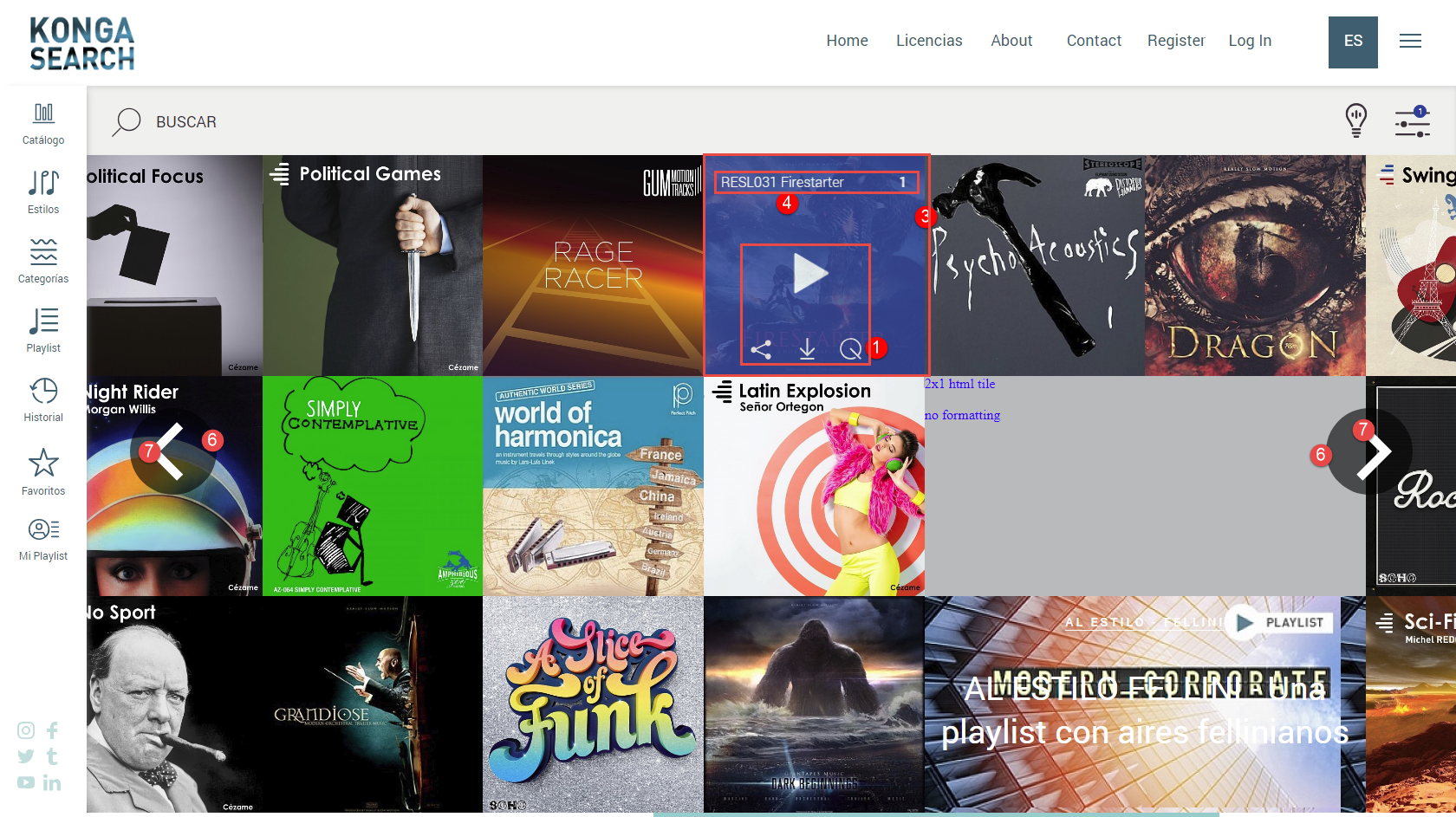Image resolution: width=1456 pixels, height=817 pixels.
Task: Open the Historial sidebar section
Action: (43, 399)
